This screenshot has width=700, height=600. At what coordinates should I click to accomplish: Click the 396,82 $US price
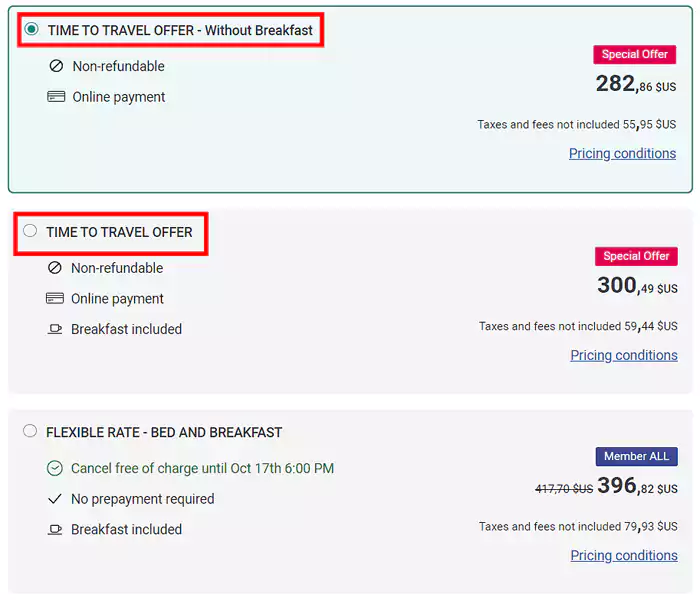[637, 486]
